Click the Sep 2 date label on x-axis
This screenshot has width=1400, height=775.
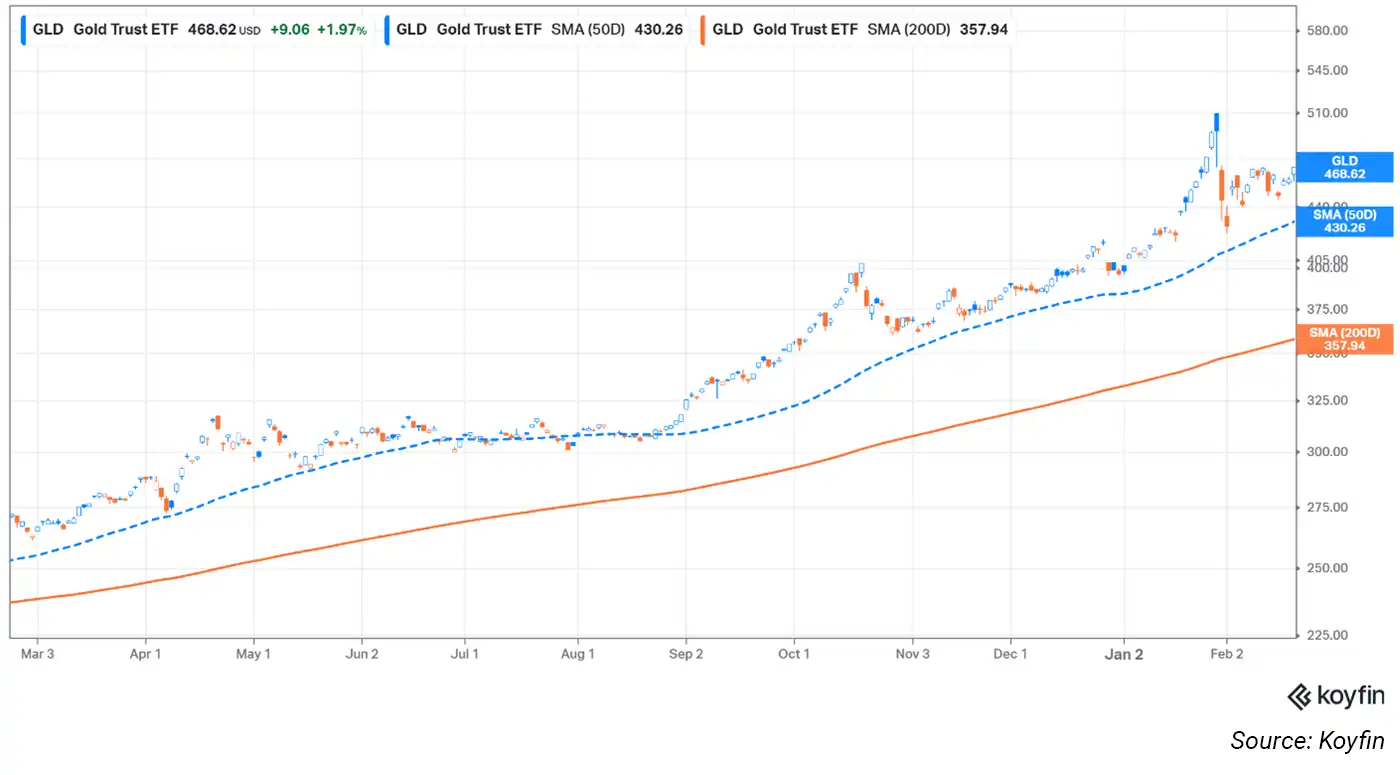coord(686,655)
